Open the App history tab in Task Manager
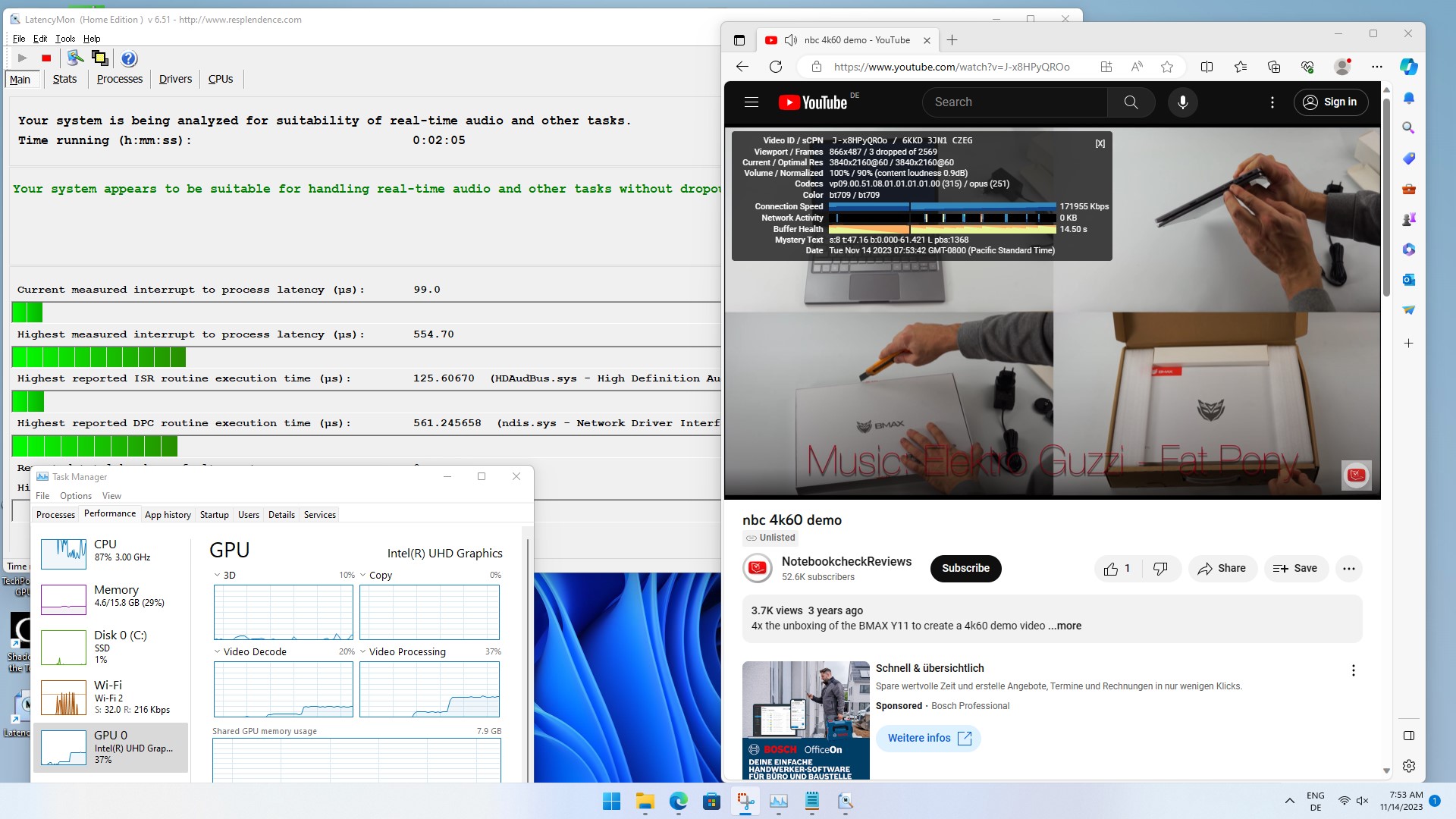Viewport: 1456px width, 819px height. point(168,515)
